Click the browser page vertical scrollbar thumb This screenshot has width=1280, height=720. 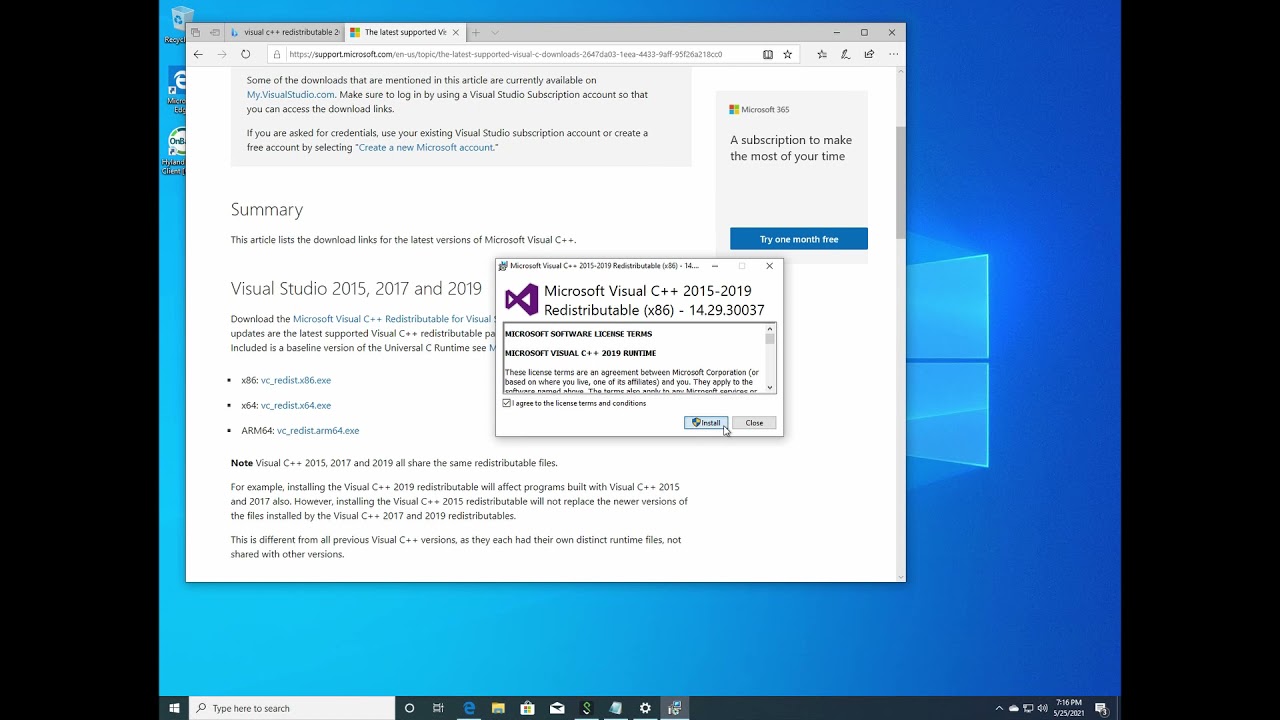click(x=900, y=183)
